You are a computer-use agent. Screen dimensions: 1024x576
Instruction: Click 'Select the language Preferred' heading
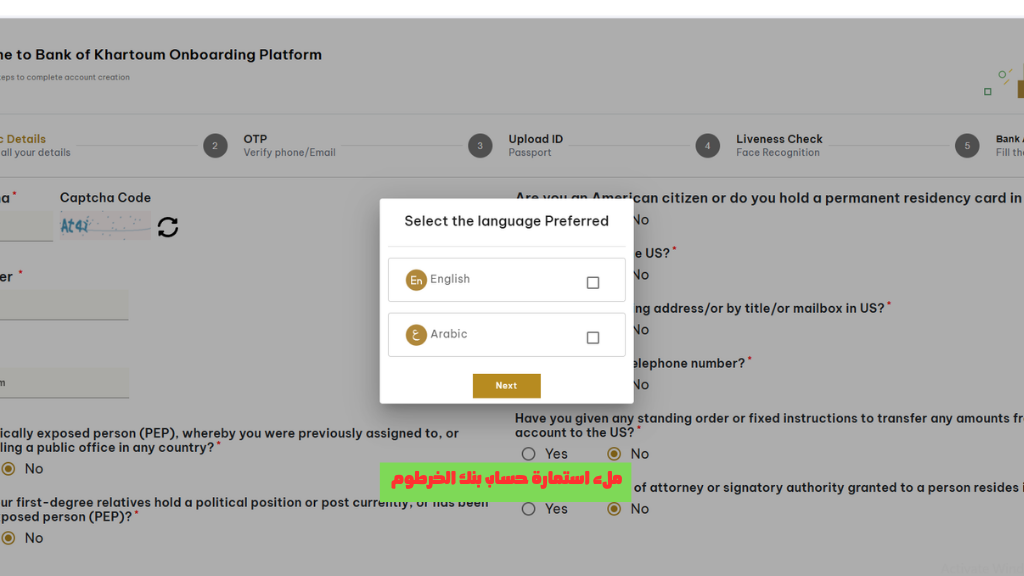coord(506,221)
